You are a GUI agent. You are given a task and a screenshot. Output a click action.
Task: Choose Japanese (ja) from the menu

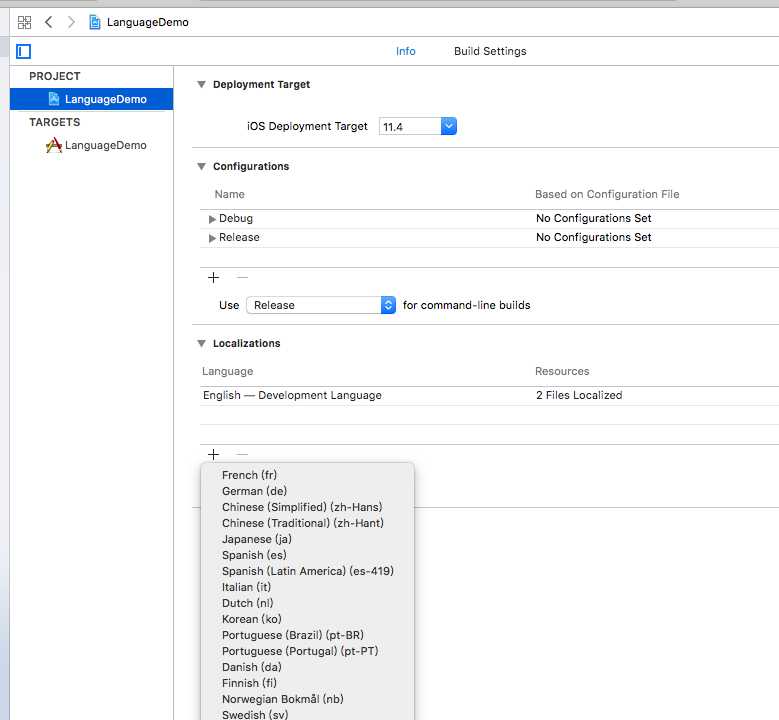coord(307,539)
